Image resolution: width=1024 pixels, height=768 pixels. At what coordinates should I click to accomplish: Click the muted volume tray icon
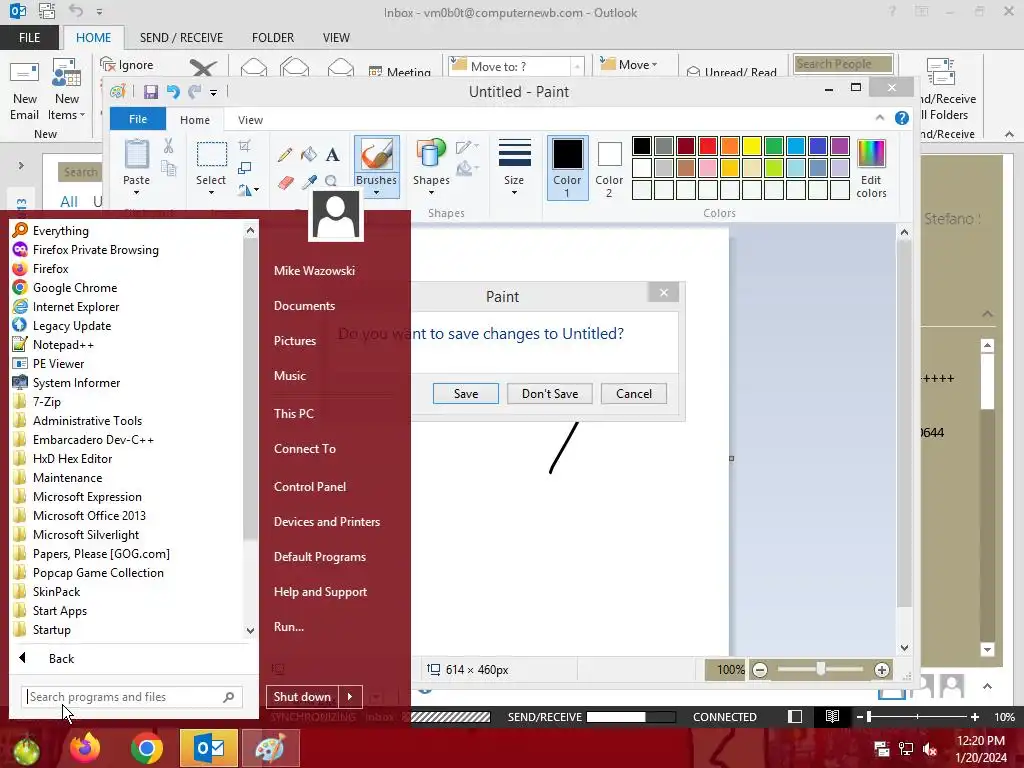[929, 750]
